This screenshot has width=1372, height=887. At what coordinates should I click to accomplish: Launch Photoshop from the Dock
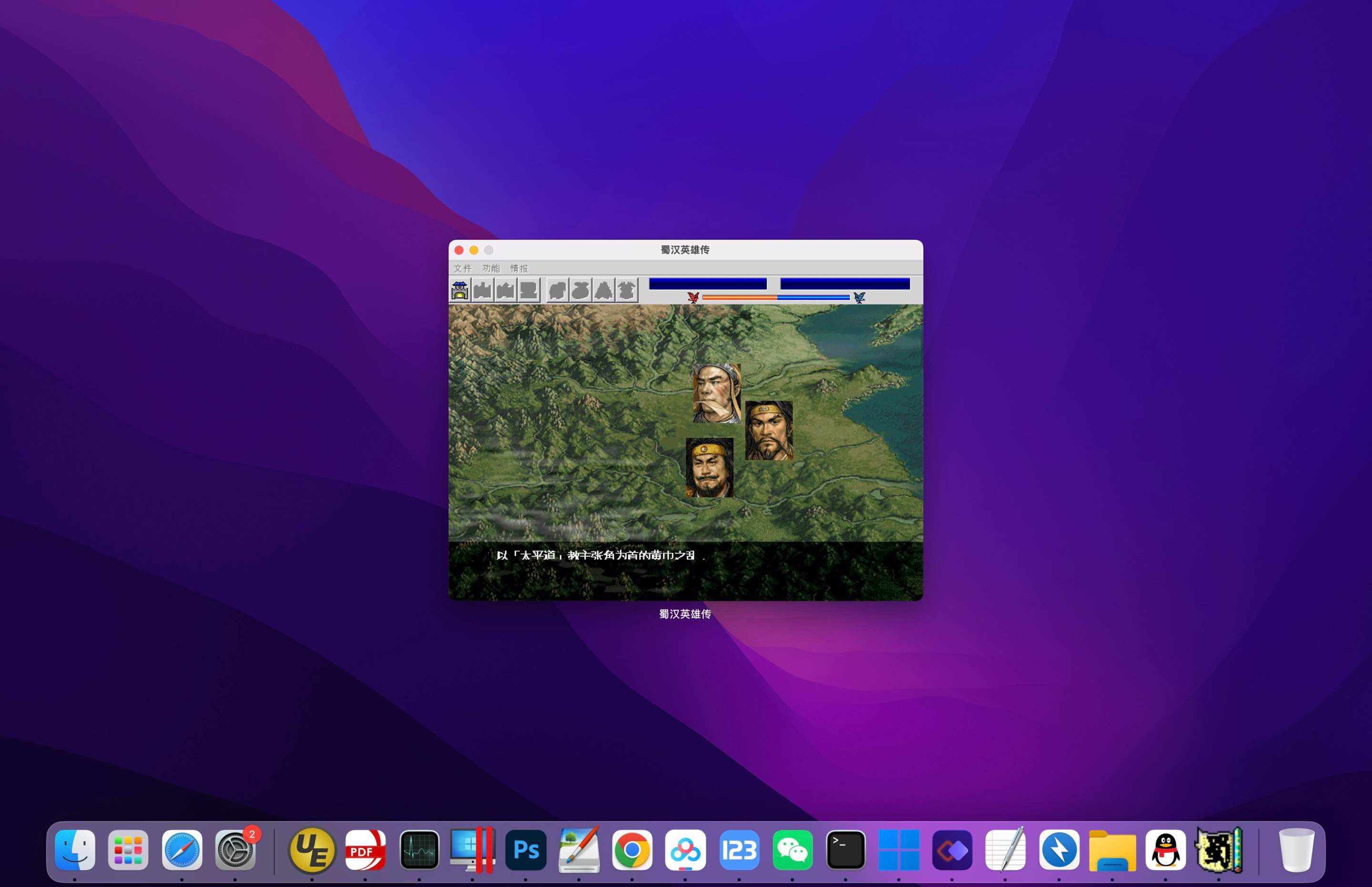coord(525,849)
